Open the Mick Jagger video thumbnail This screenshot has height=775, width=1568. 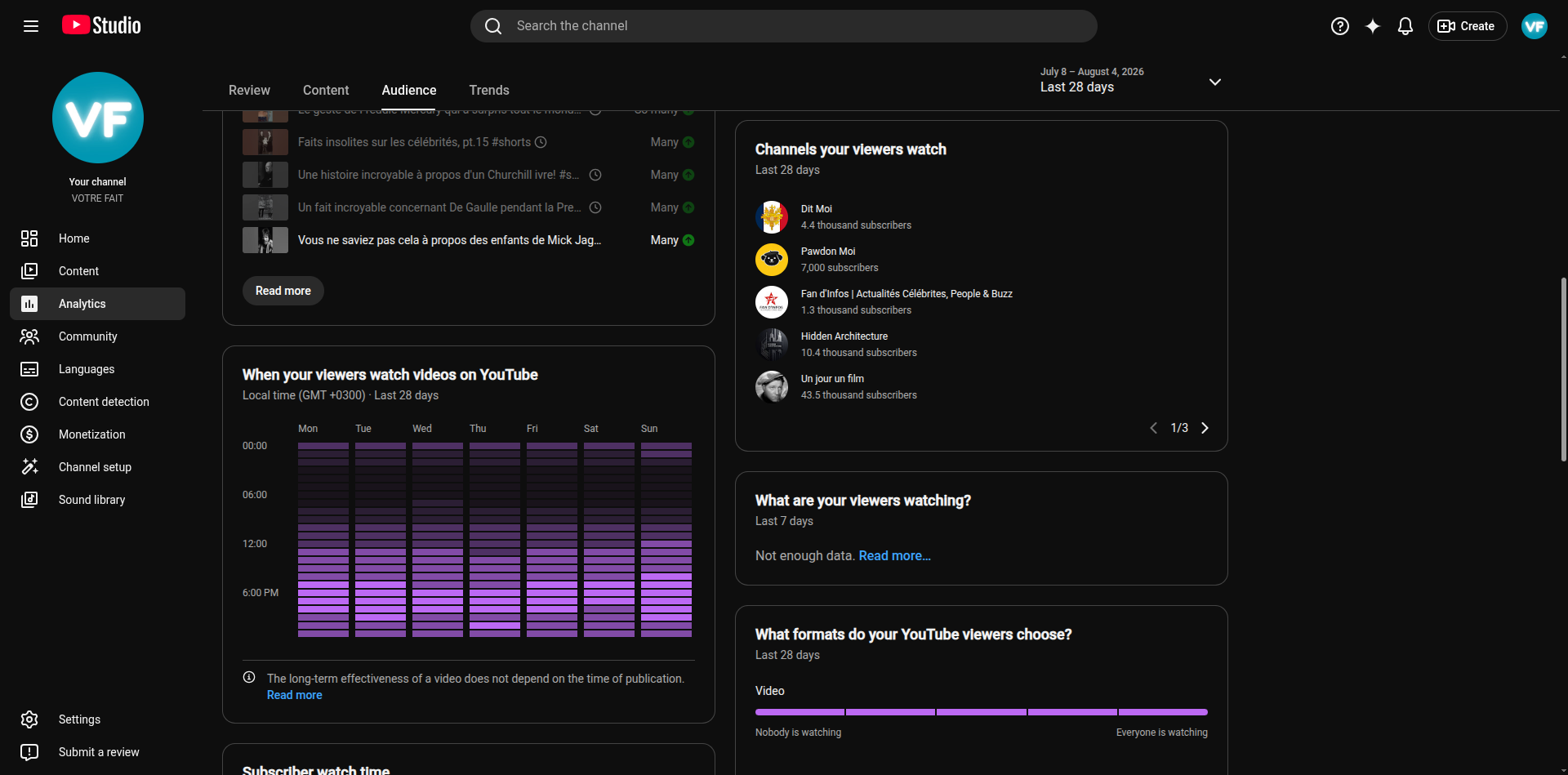coord(265,240)
